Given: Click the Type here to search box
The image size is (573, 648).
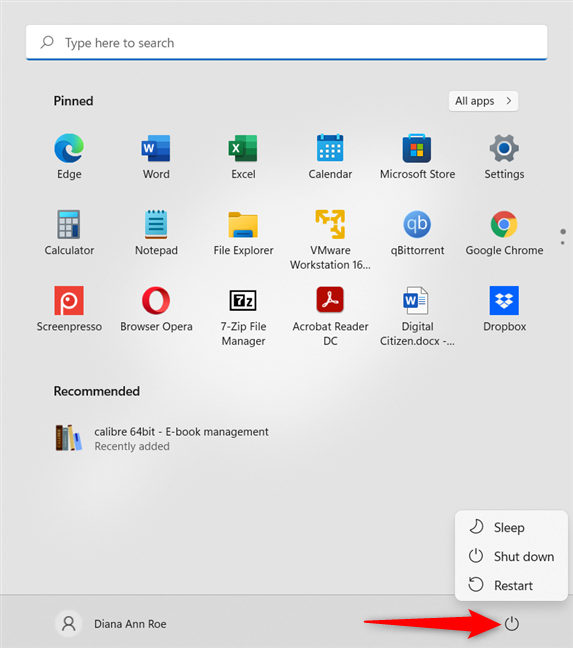Looking at the screenshot, I should click(x=286, y=42).
